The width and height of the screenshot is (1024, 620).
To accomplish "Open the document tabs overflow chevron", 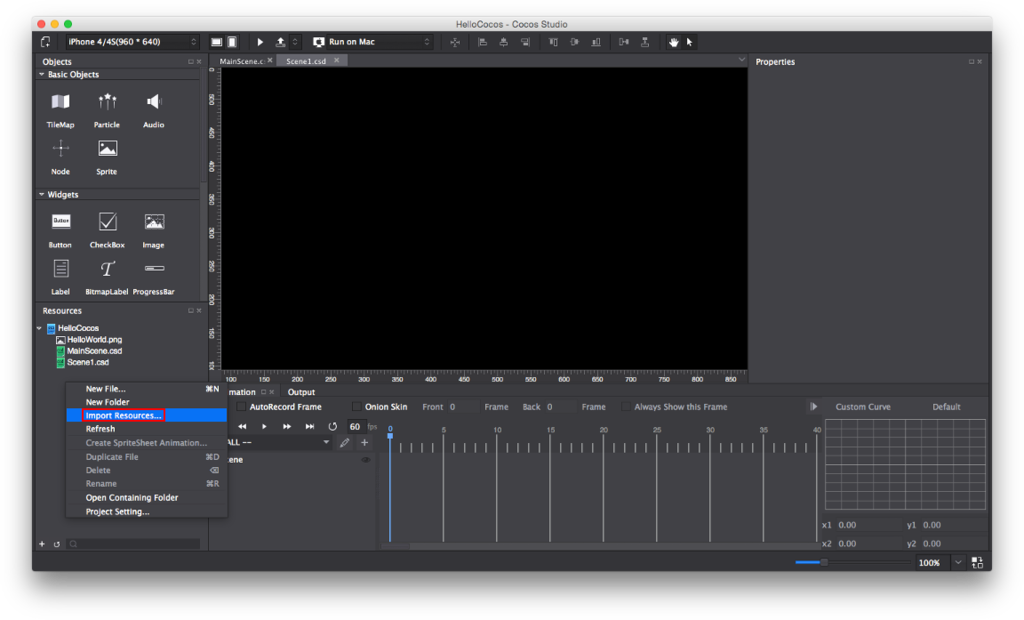I will point(741,59).
